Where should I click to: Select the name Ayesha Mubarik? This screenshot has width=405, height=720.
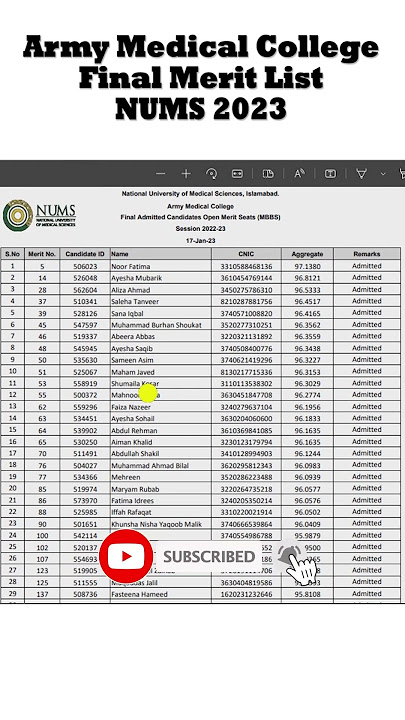(x=136, y=278)
